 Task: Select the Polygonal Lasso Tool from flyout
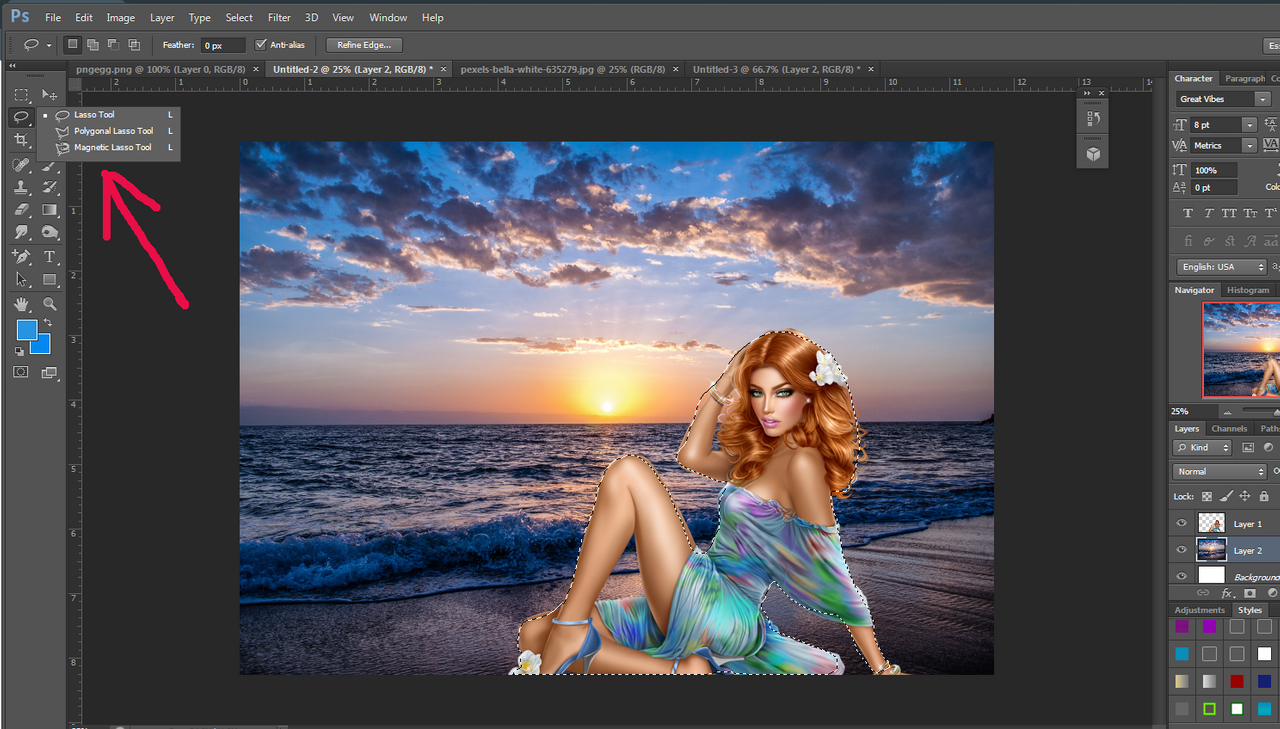pyautogui.click(x=113, y=131)
